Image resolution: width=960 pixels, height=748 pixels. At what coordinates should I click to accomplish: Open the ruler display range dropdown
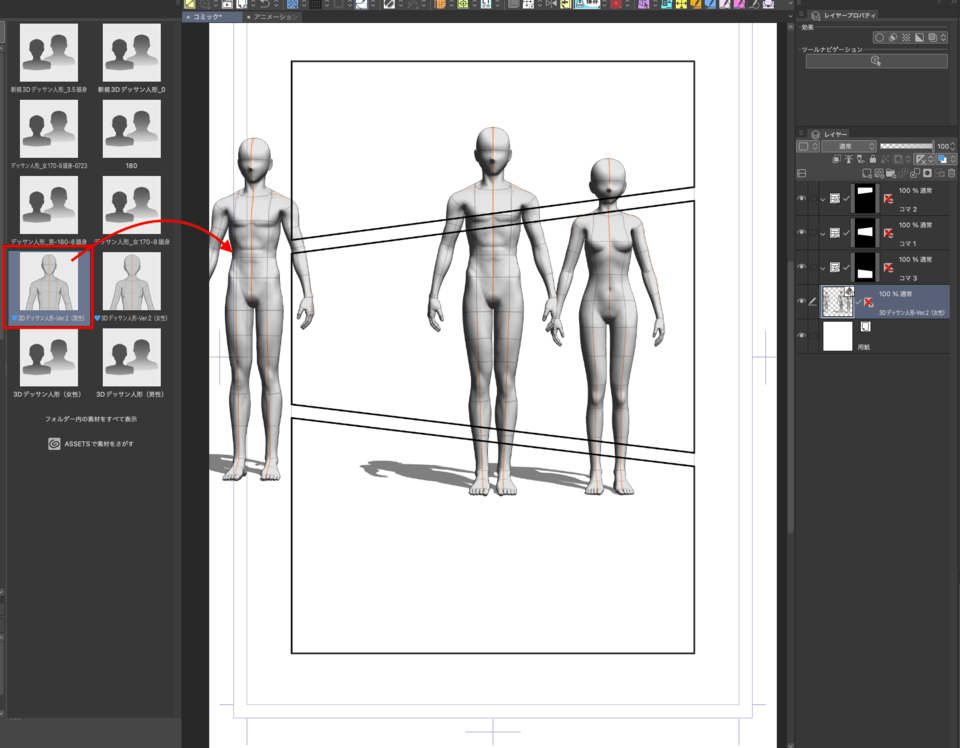pyautogui.click(x=924, y=159)
